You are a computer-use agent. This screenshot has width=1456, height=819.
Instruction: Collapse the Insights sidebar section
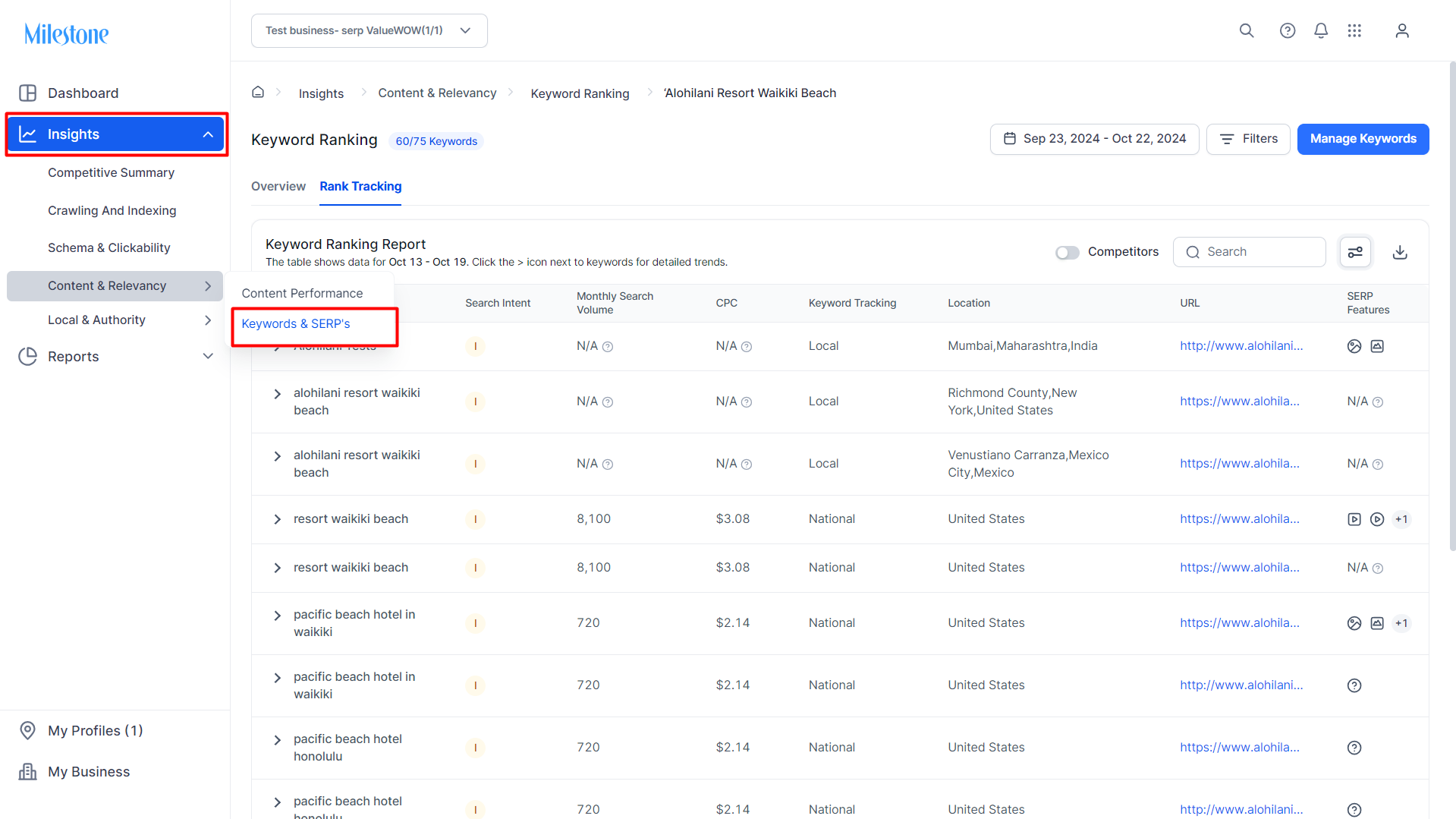pos(208,134)
